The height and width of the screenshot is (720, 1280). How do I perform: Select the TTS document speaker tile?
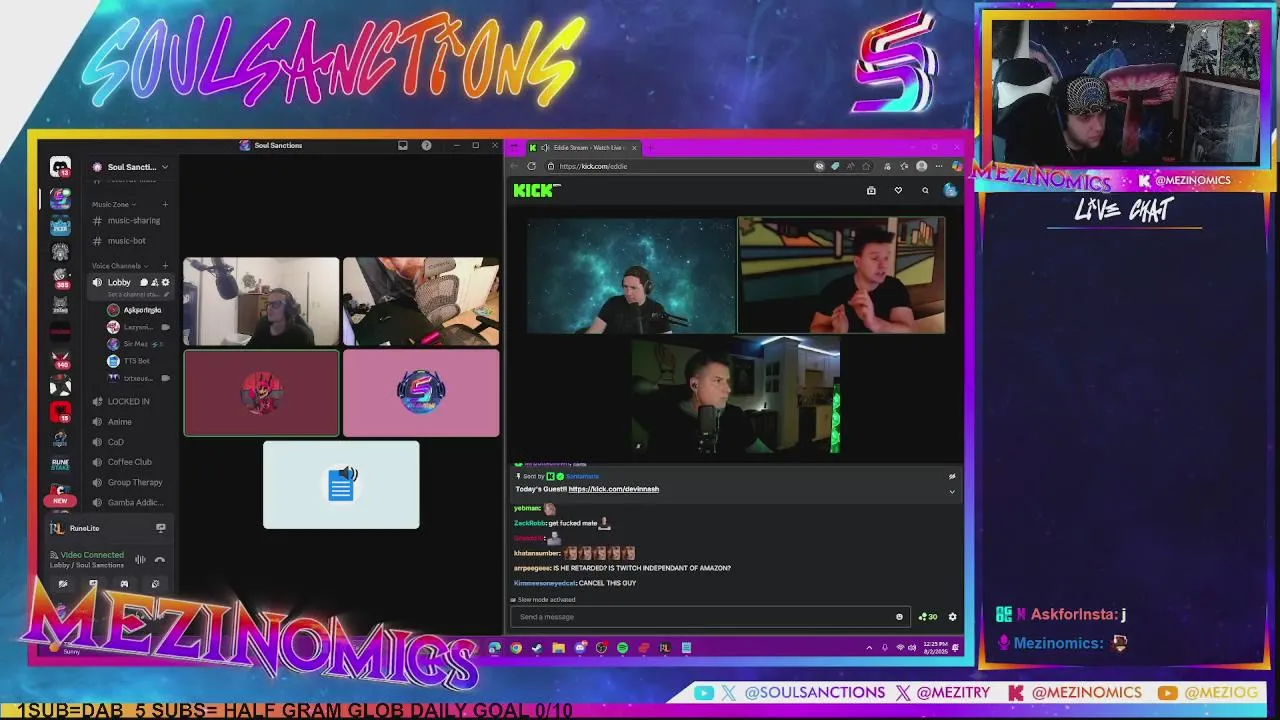[341, 485]
